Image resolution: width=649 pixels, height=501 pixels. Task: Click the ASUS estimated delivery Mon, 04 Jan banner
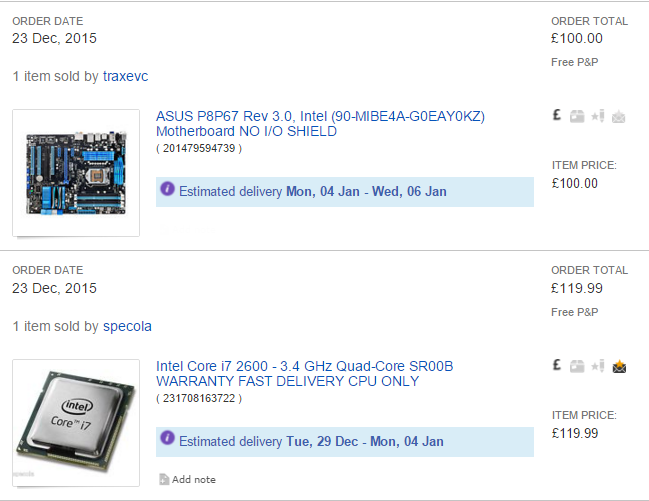pos(344,191)
